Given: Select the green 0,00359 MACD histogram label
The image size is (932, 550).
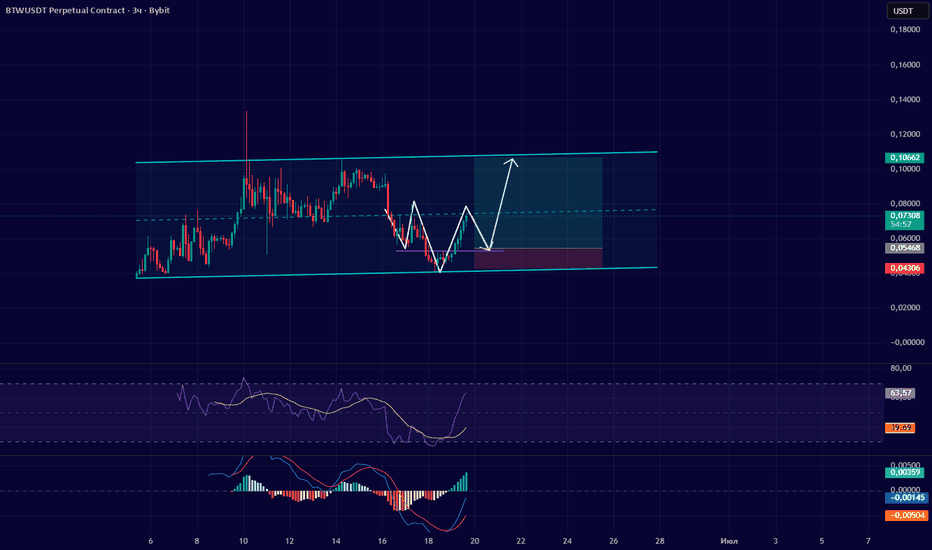Looking at the screenshot, I should [905, 473].
